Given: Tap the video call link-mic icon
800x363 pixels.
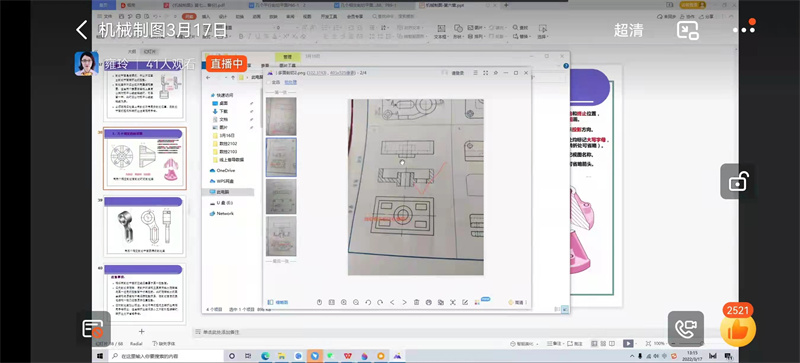Looking at the screenshot, I should 686,329.
